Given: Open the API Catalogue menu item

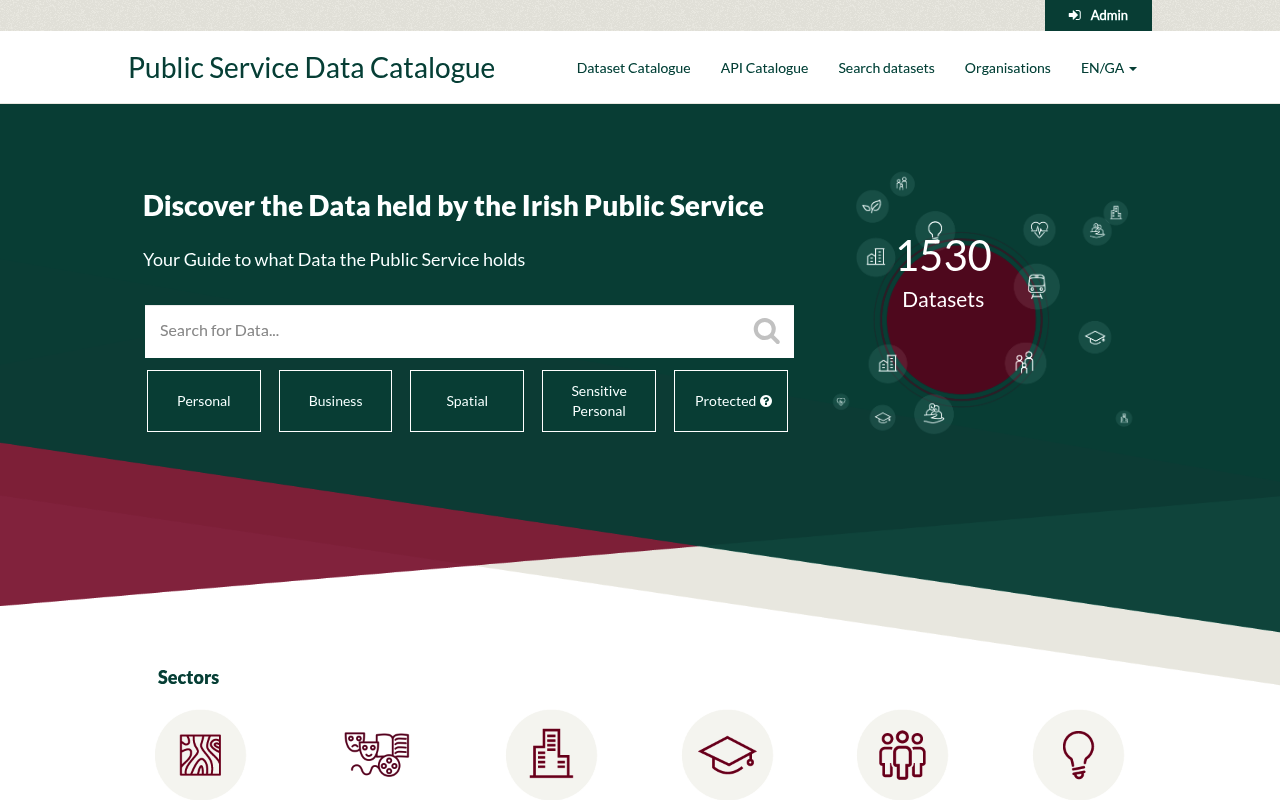Looking at the screenshot, I should coord(764,68).
